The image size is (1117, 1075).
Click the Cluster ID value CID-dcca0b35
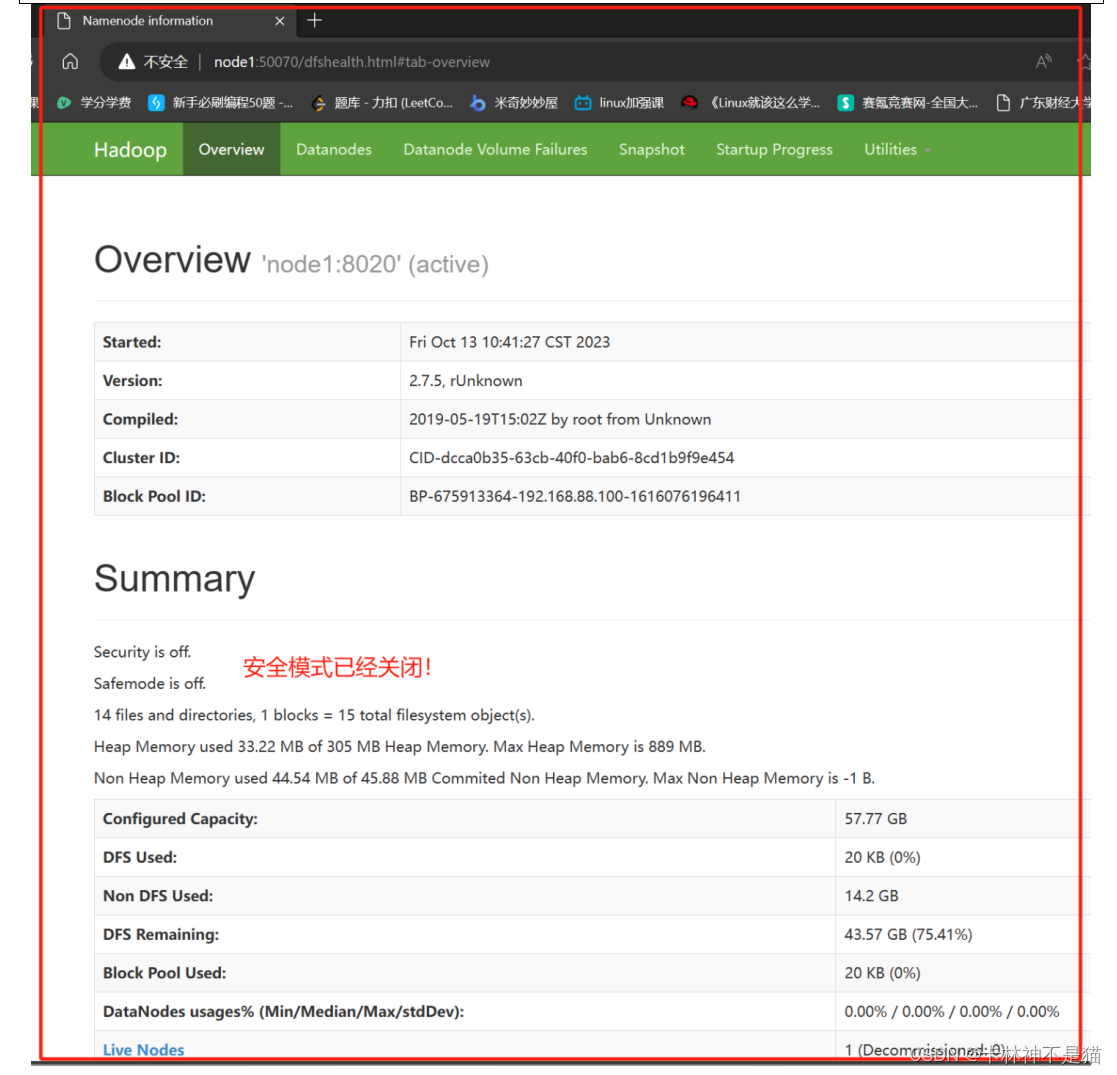[x=571, y=457]
